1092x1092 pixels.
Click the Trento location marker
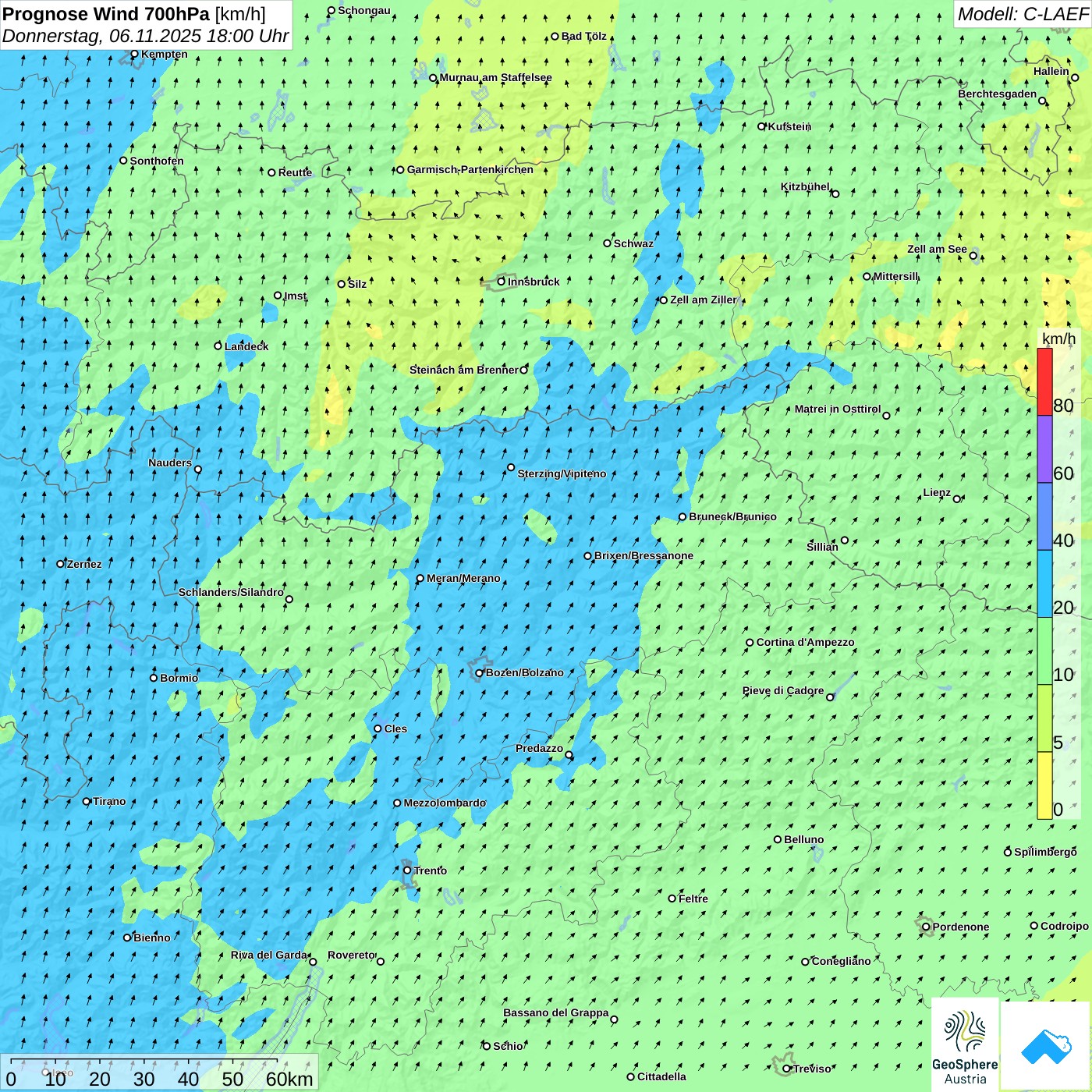click(x=407, y=870)
